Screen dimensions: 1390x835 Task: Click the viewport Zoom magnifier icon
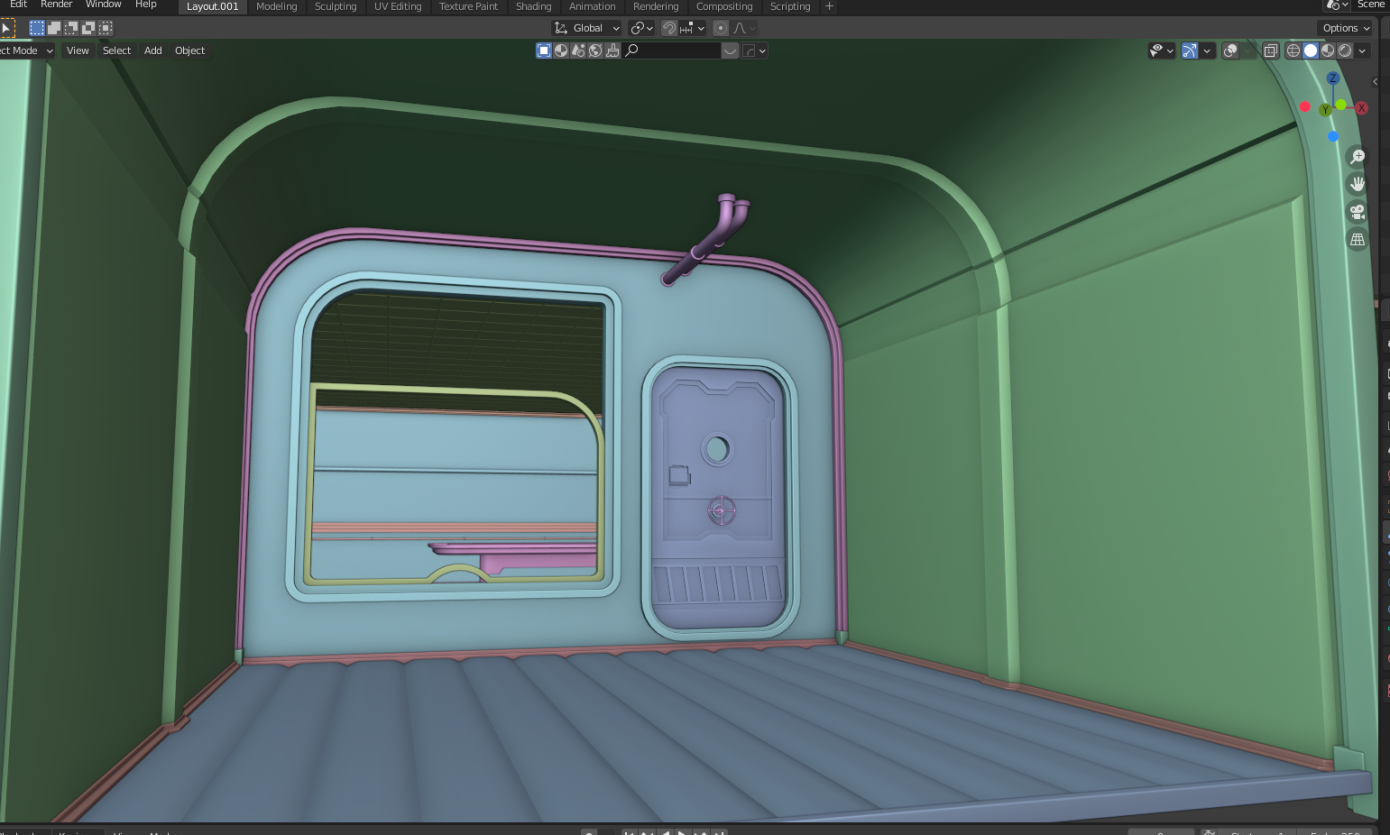tap(1357, 157)
